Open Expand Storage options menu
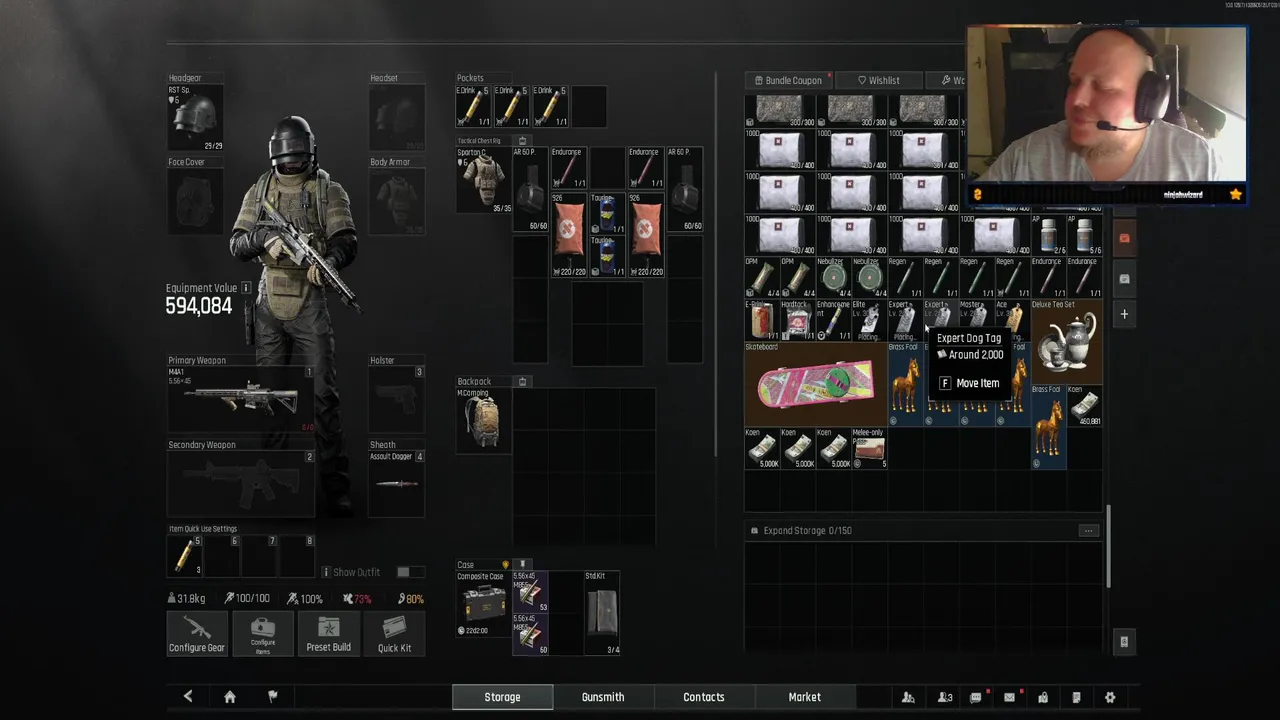Screen dimensions: 1280x720 click(1088, 531)
